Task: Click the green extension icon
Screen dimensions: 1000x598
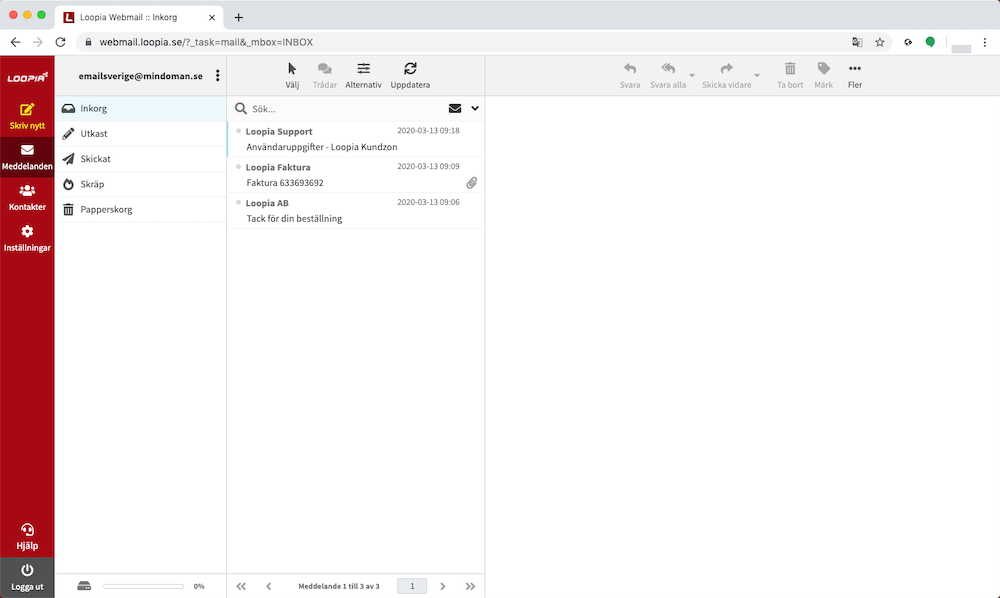Action: (930, 42)
